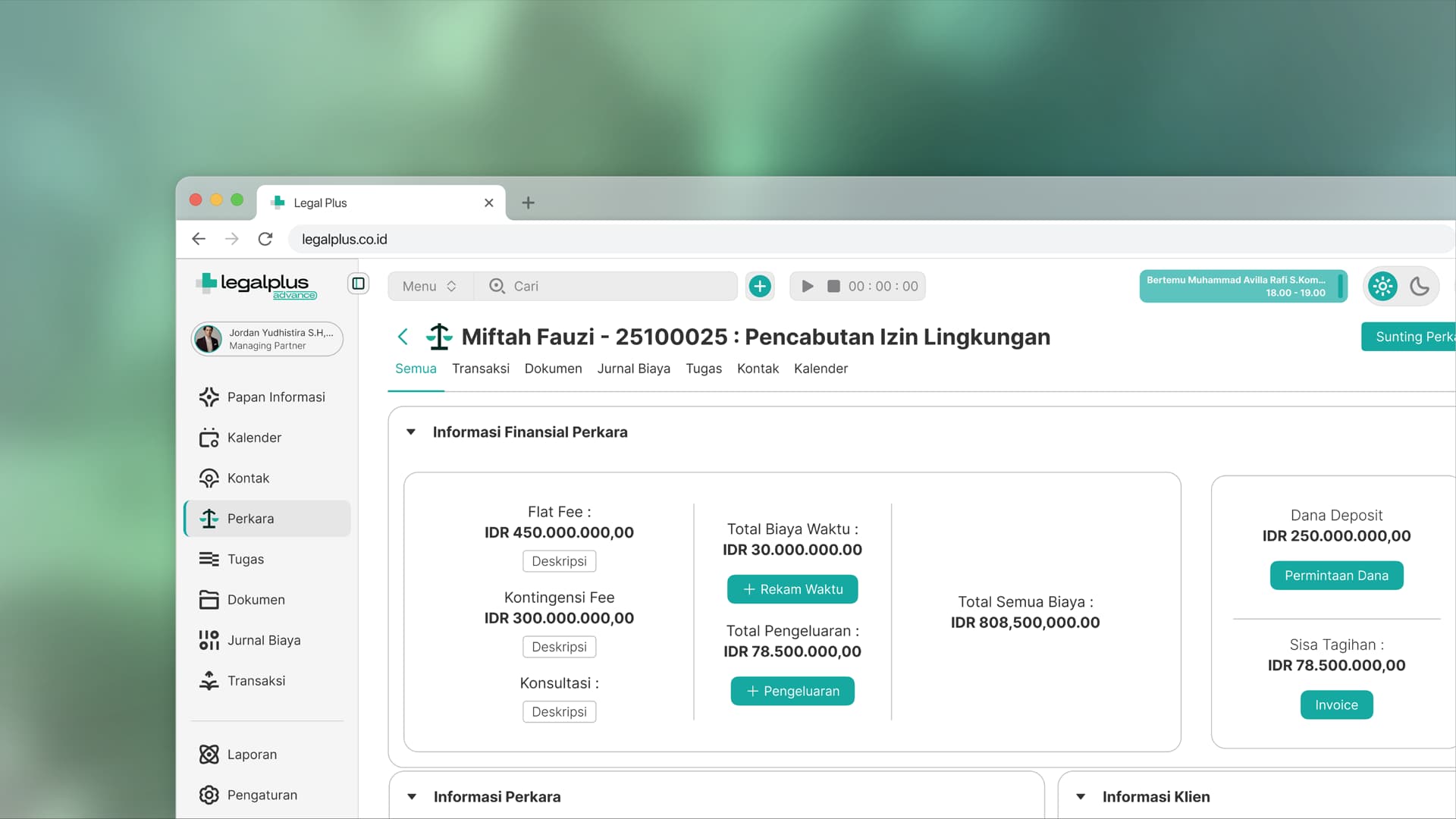This screenshot has width=1456, height=819.
Task: Click the back chevron beside case title
Action: [403, 337]
